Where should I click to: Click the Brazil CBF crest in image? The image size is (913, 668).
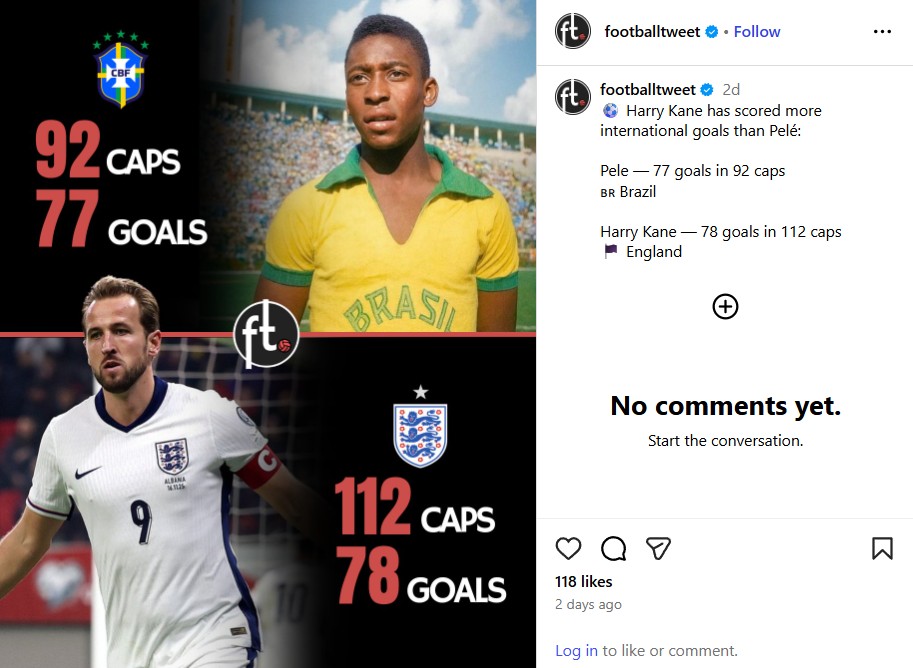pos(120,70)
